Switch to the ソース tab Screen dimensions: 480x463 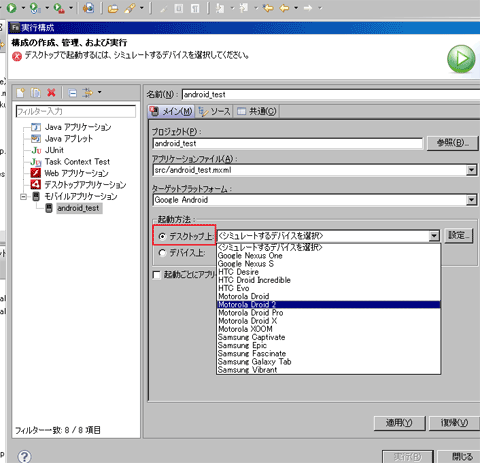point(214,111)
